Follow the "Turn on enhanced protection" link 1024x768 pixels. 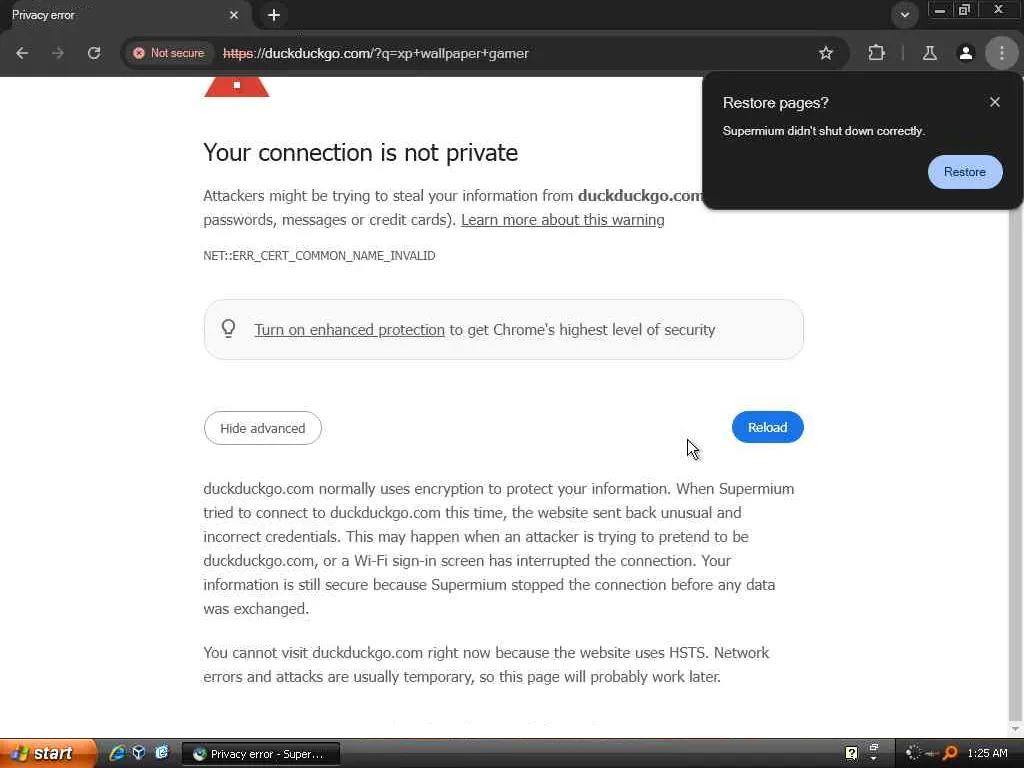point(349,330)
